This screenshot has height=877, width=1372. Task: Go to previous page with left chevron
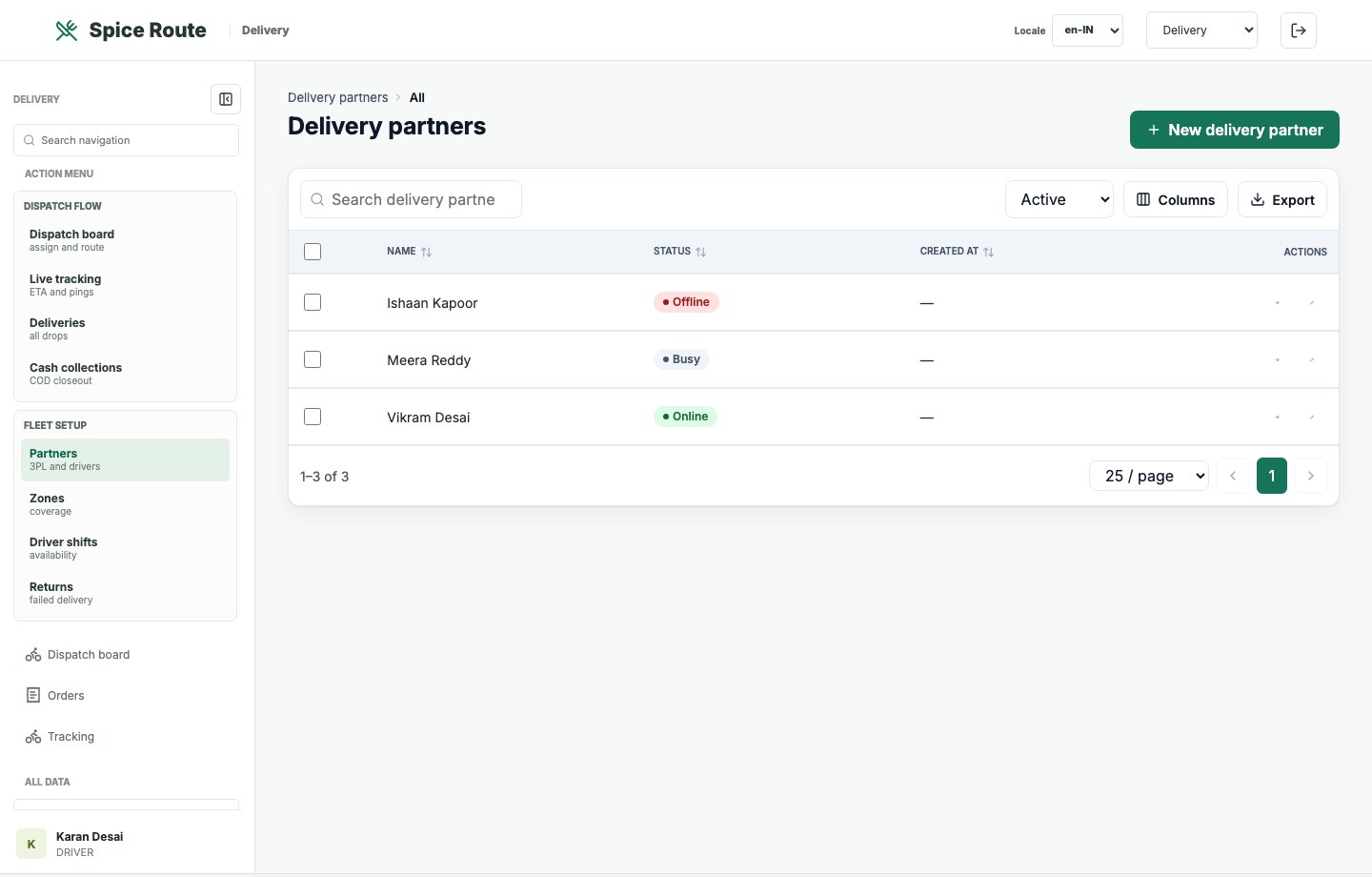[1233, 476]
